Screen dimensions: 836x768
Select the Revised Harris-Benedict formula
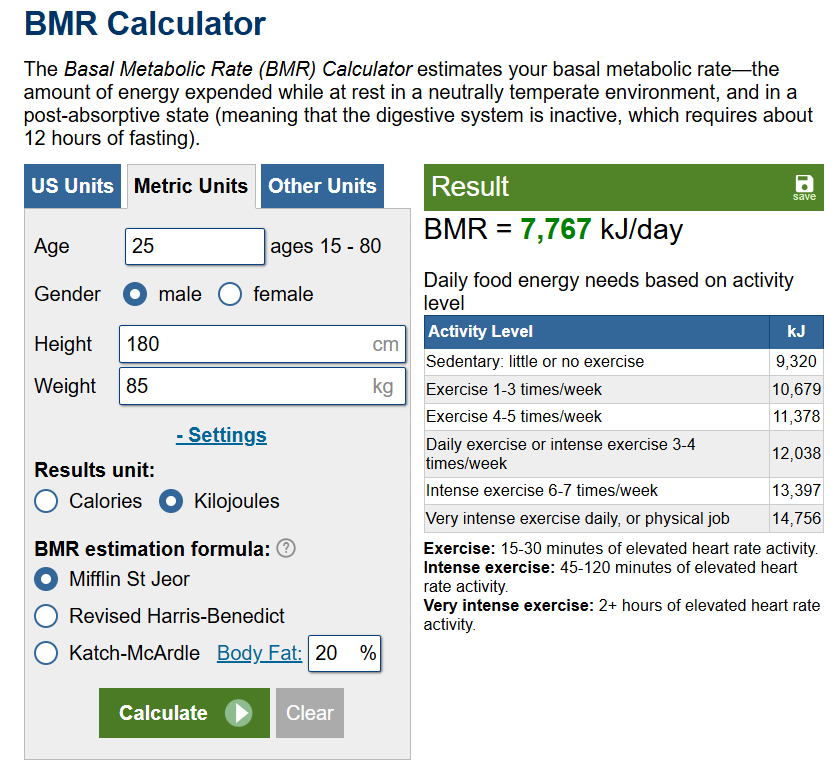point(46,616)
